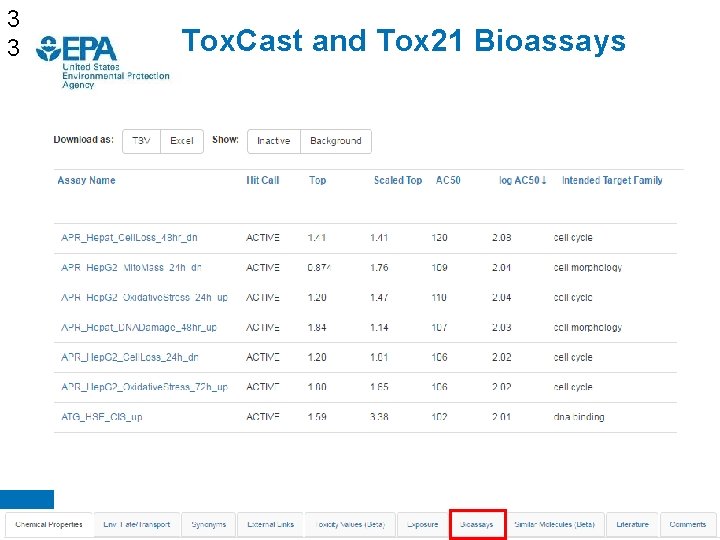Screen dimensions: 720x540
Task: Select log AC50 value 2.03
Action: 501,327
